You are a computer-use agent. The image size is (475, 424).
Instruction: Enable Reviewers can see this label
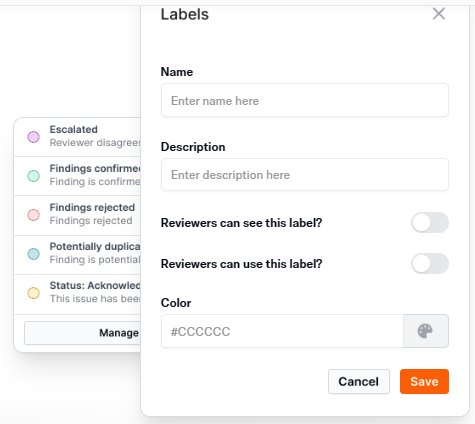click(430, 223)
